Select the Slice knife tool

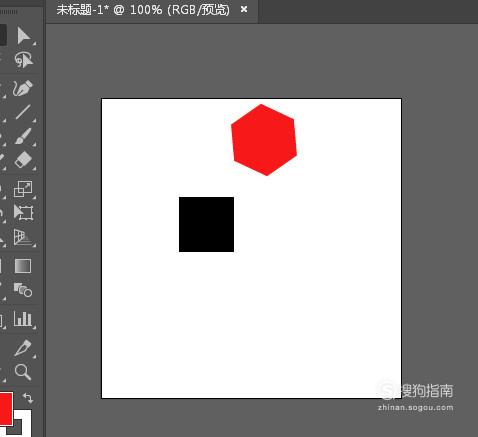click(23, 348)
